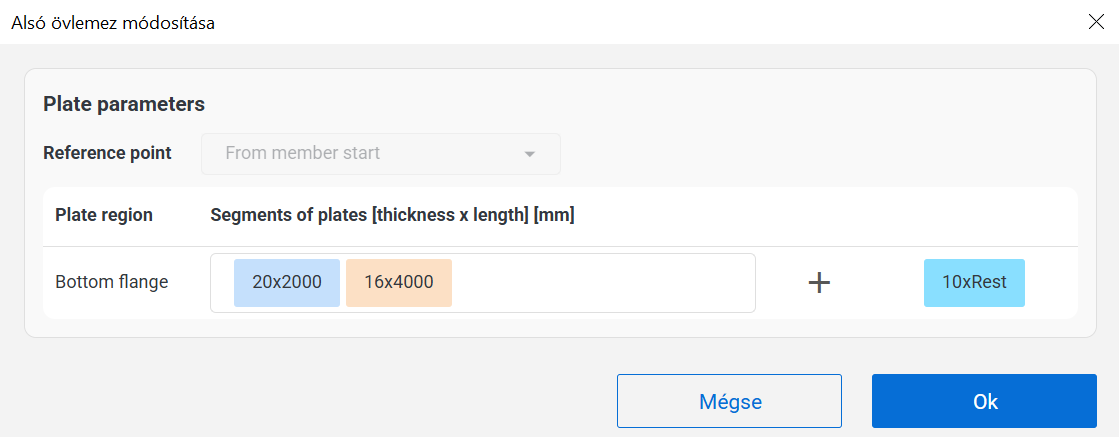1119x437 pixels.
Task: Click empty space in segments input field
Action: click(x=600, y=283)
